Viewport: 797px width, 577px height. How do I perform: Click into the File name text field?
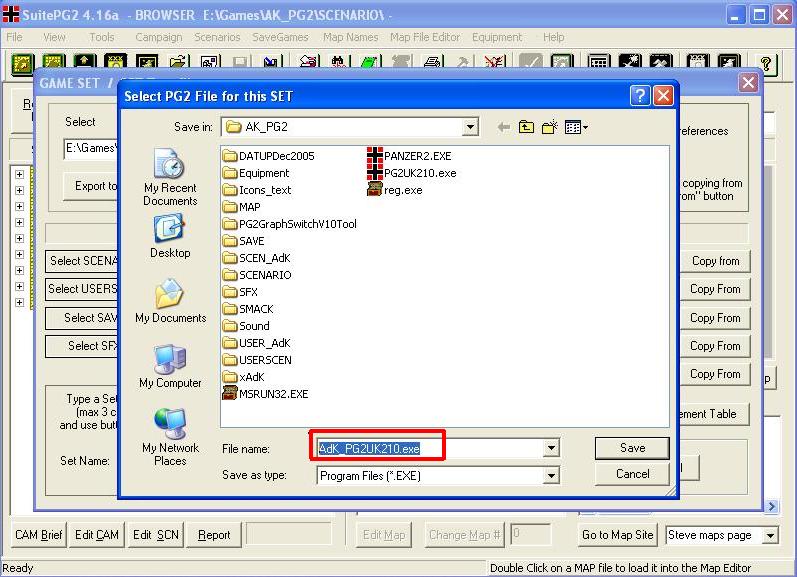pyautogui.click(x=430, y=448)
